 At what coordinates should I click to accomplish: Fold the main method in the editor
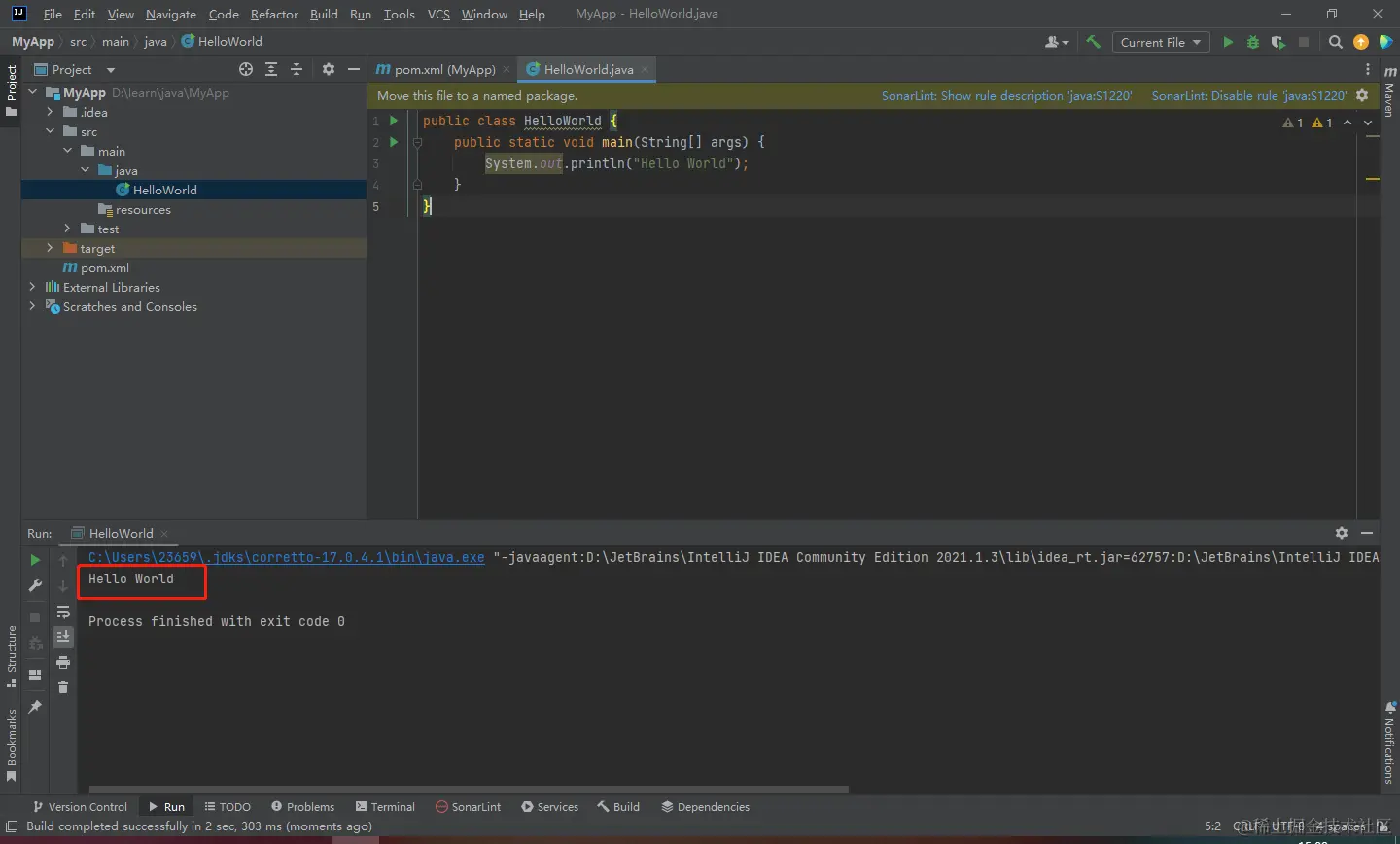click(417, 142)
